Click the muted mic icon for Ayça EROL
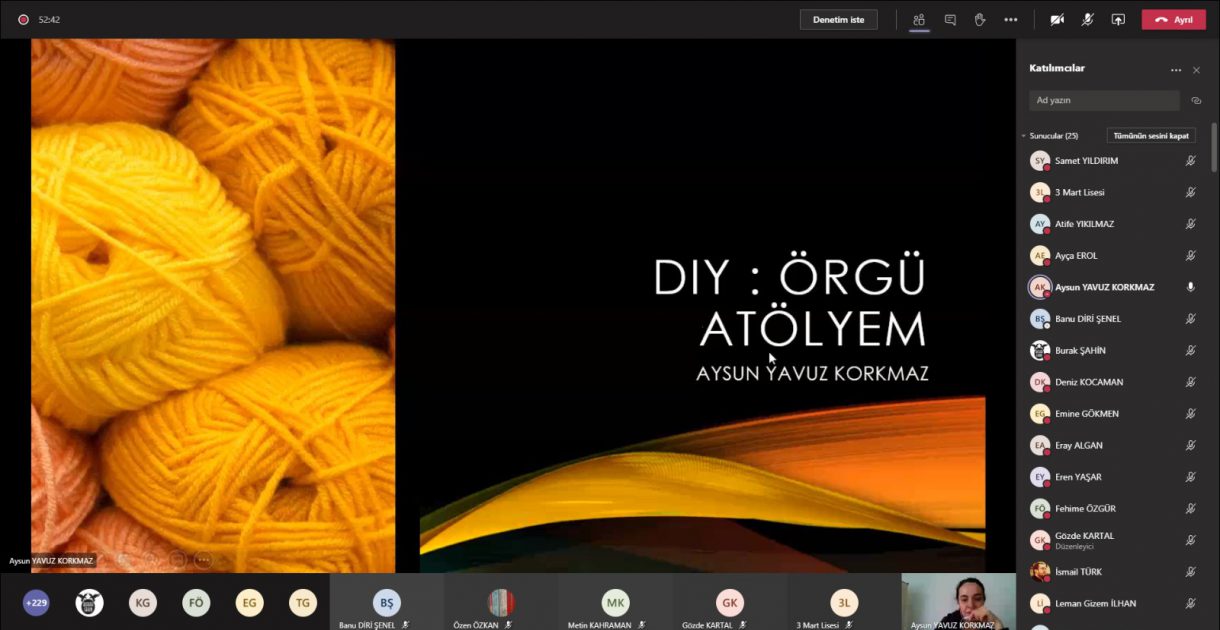 point(1190,255)
